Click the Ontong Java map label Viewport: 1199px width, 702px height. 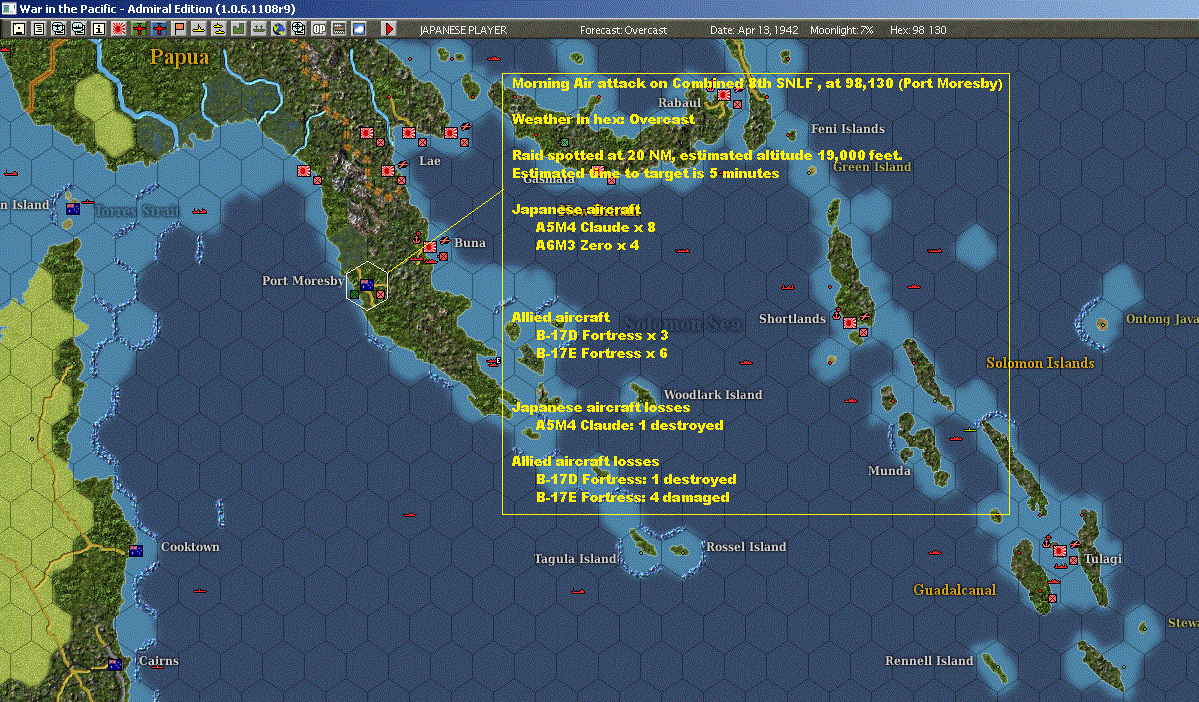click(x=1162, y=319)
